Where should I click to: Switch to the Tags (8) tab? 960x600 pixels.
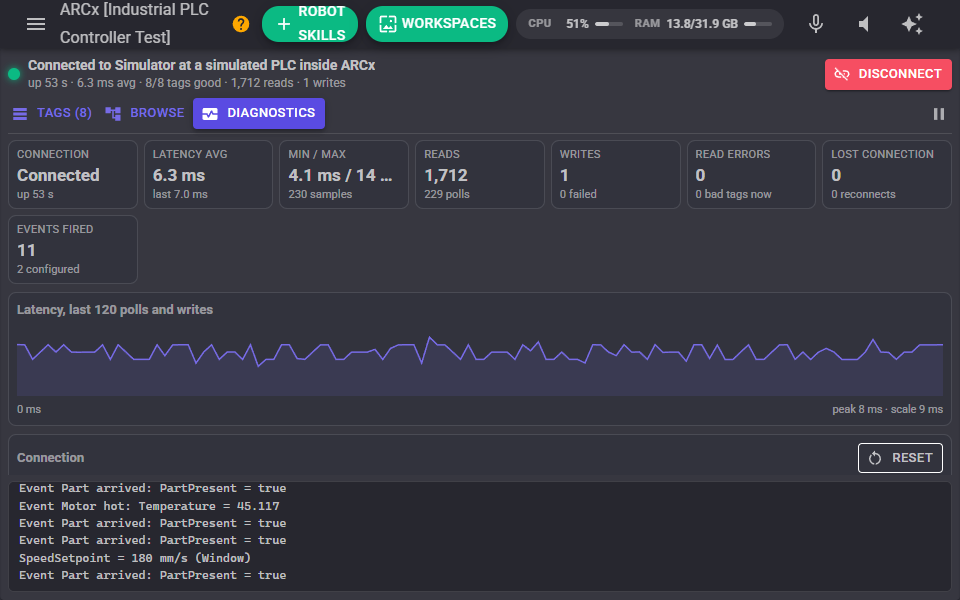[x=52, y=113]
